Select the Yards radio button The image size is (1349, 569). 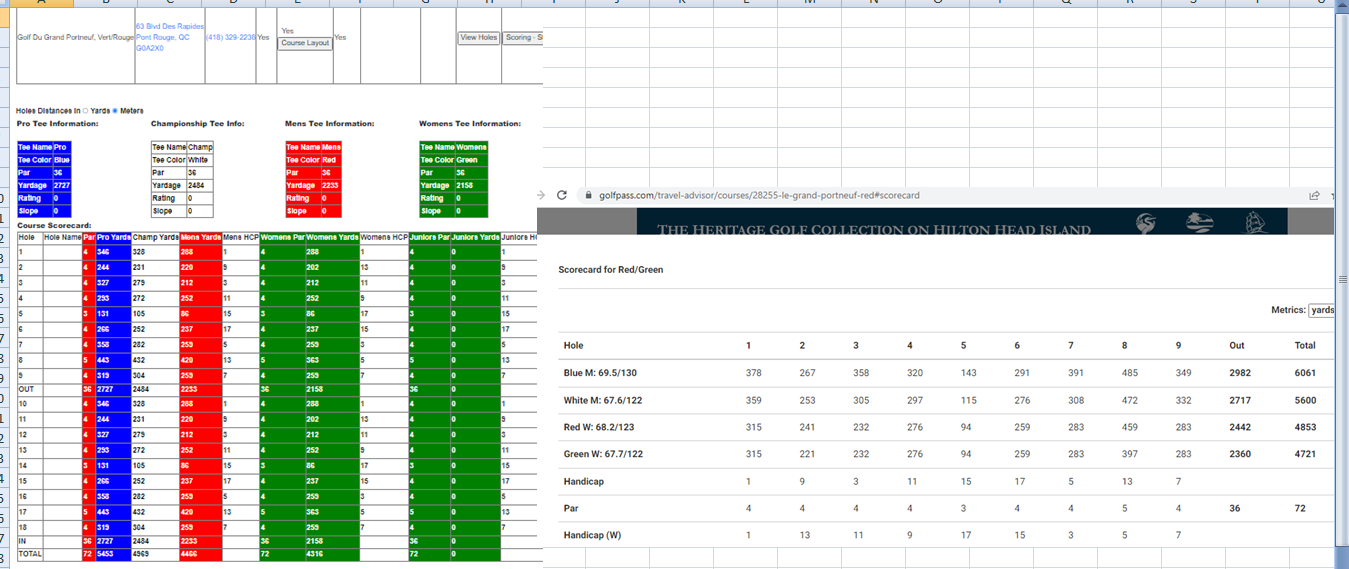[85, 110]
